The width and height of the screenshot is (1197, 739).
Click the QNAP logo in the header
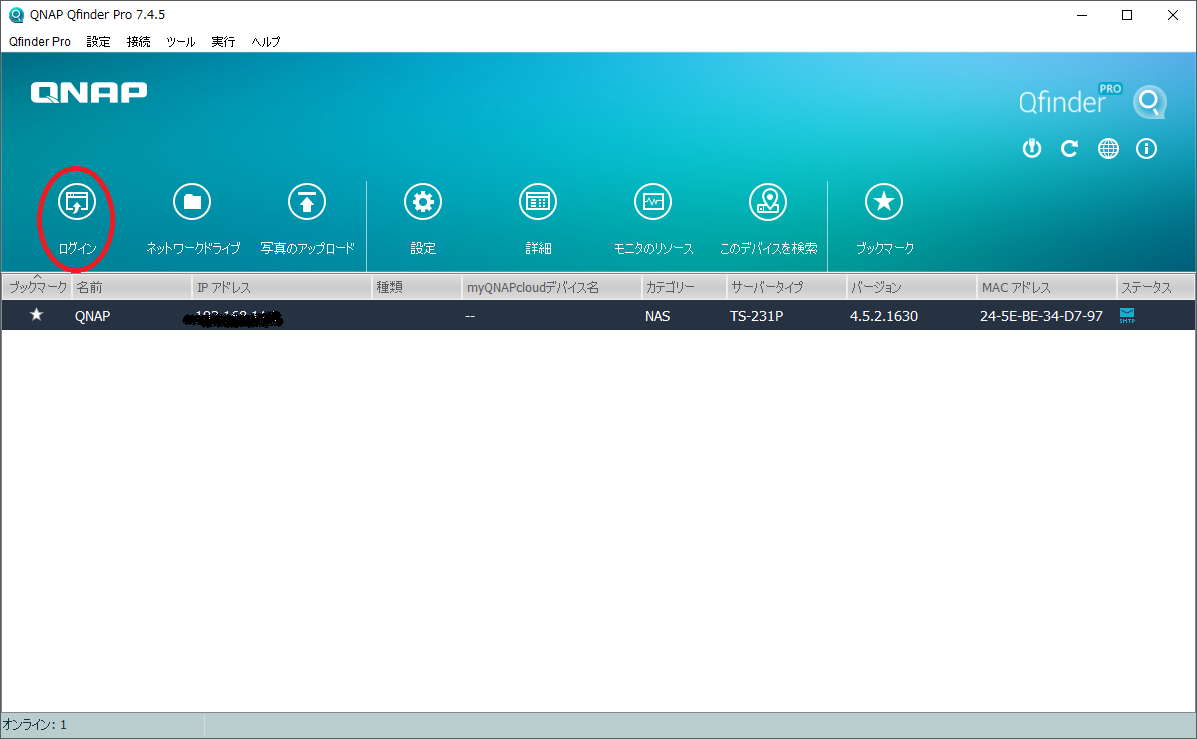[x=89, y=92]
